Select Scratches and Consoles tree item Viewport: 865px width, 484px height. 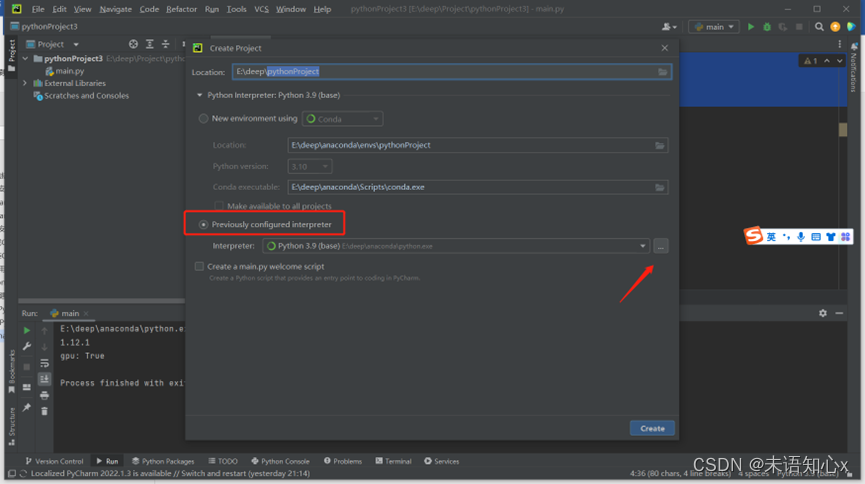point(86,96)
